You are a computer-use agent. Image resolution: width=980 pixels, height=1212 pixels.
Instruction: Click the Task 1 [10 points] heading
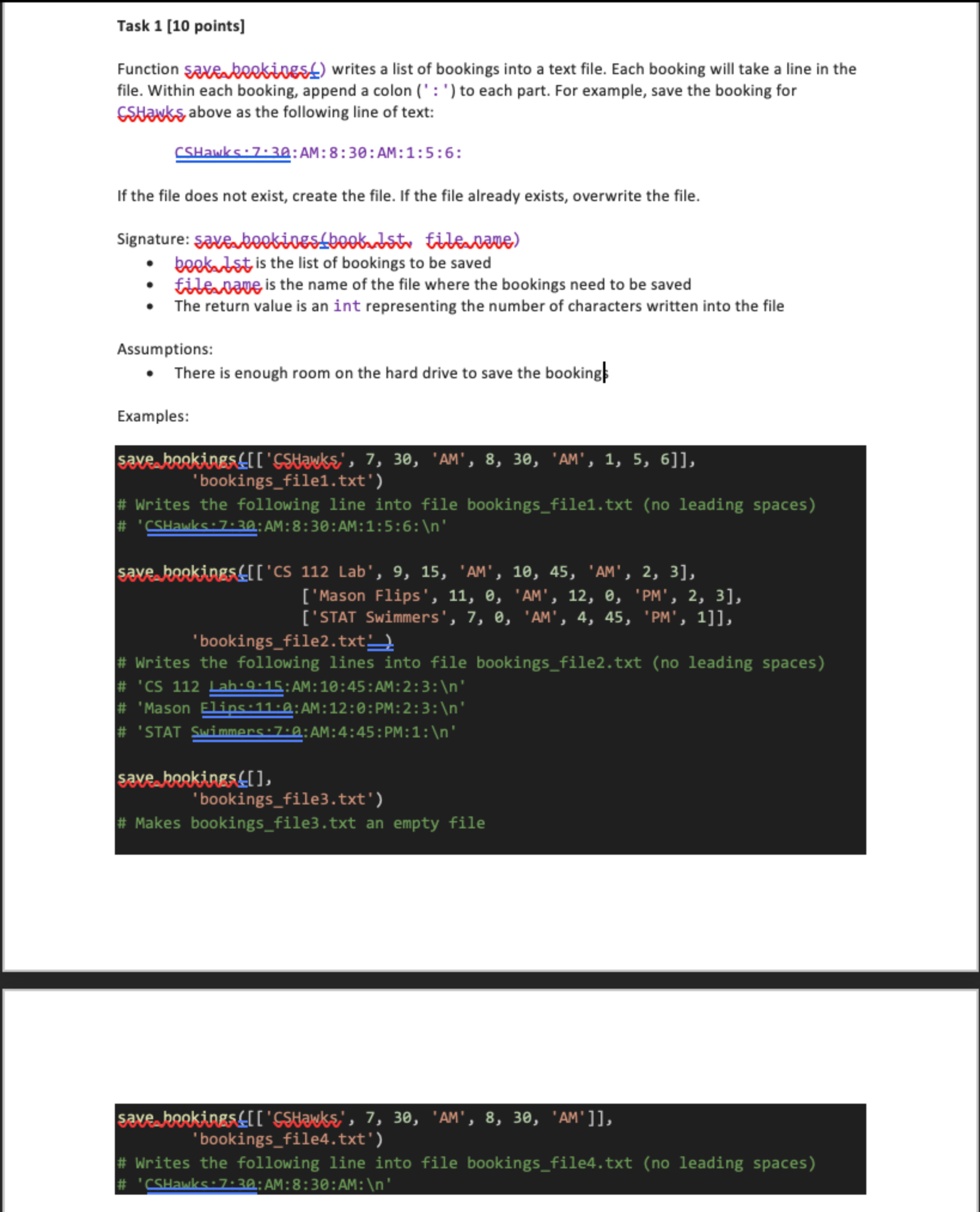click(180, 26)
